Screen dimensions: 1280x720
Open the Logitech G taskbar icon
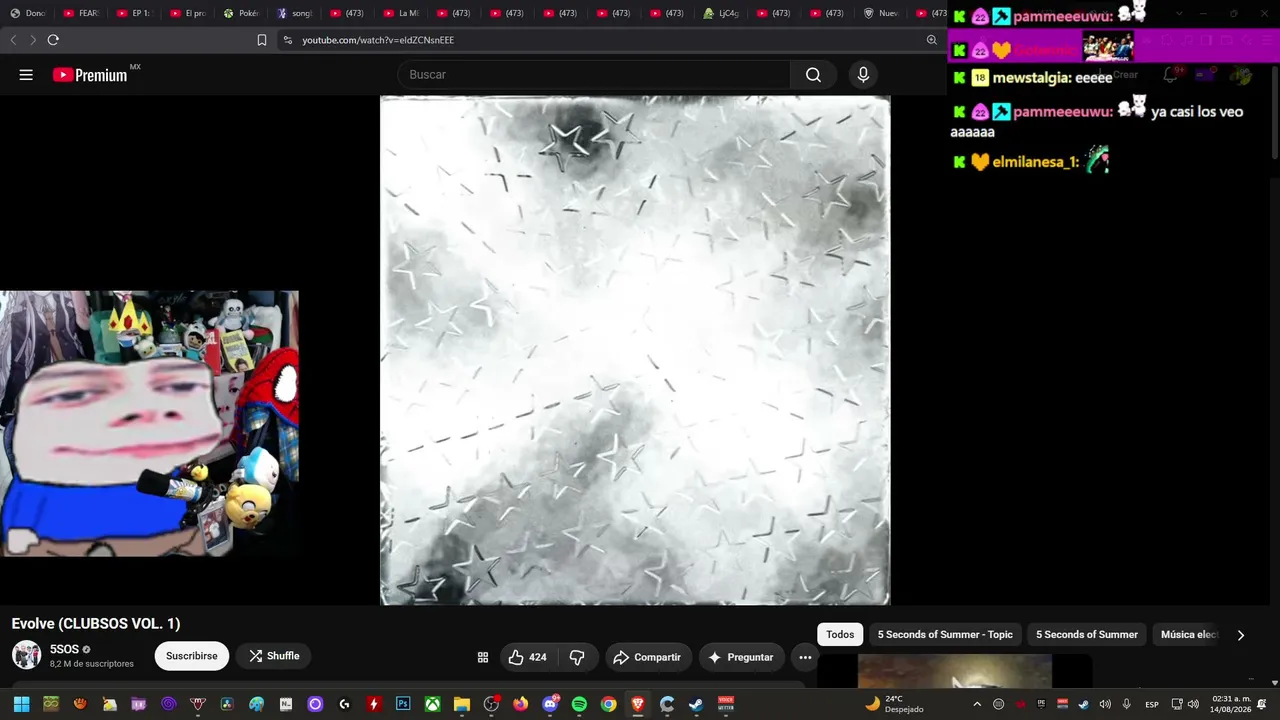click(344, 704)
